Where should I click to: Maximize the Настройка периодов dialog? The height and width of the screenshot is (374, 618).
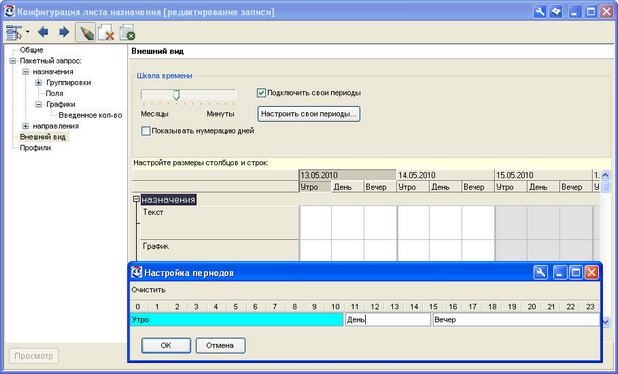(x=576, y=272)
